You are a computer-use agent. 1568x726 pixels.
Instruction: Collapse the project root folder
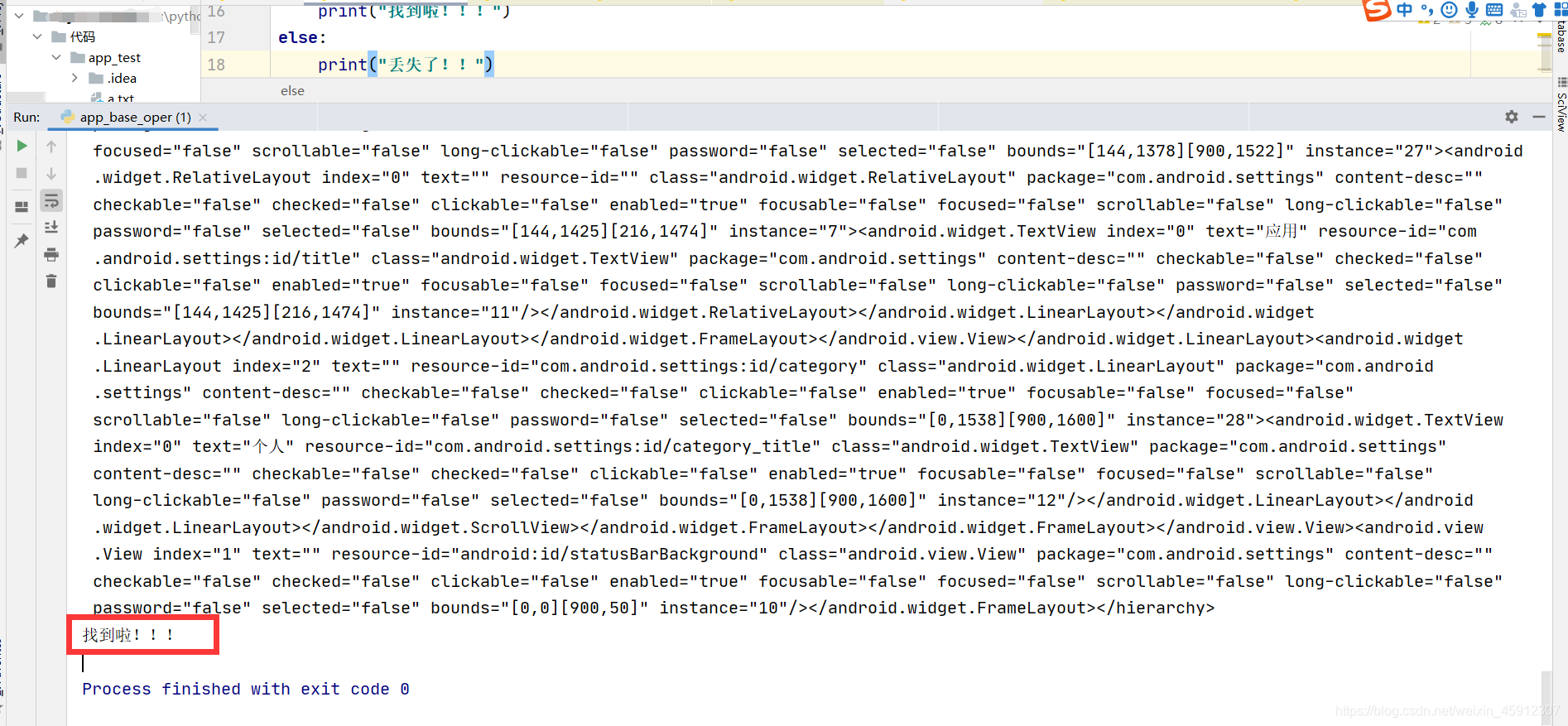(19, 16)
